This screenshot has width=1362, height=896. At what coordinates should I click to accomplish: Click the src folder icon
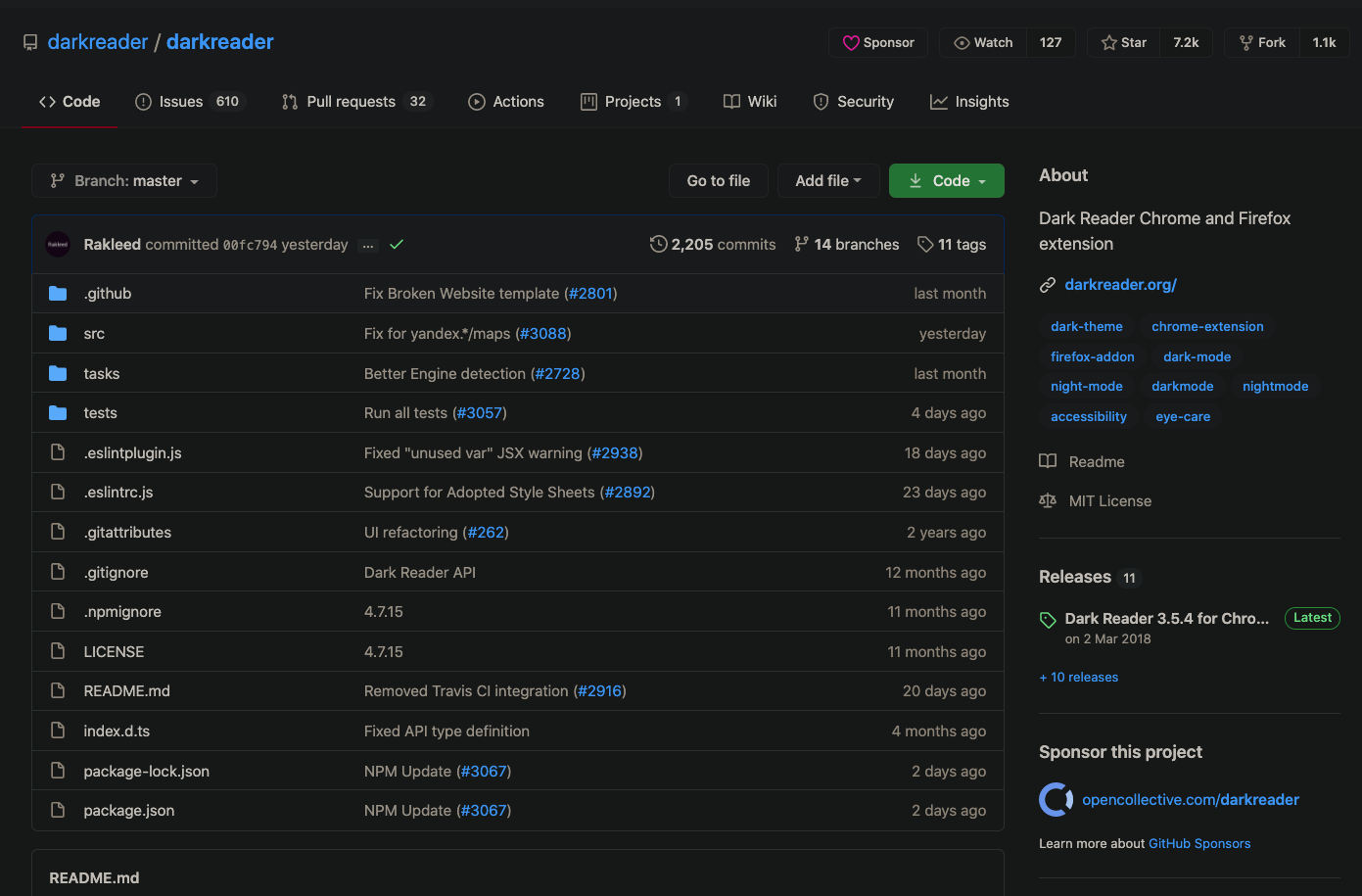[x=58, y=334]
